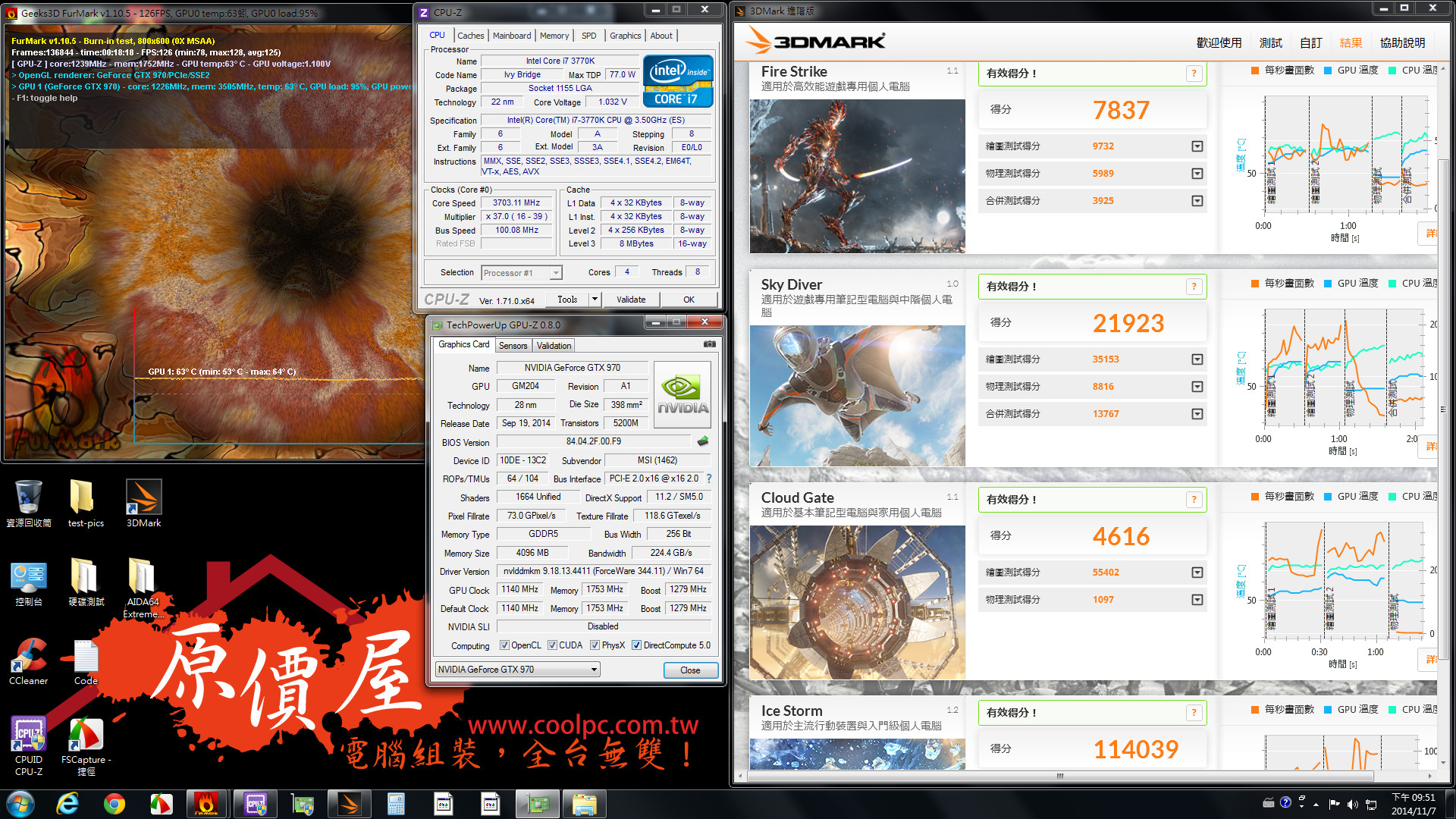1456x819 pixels.
Task: Click the network tray icon
Action: click(1371, 804)
